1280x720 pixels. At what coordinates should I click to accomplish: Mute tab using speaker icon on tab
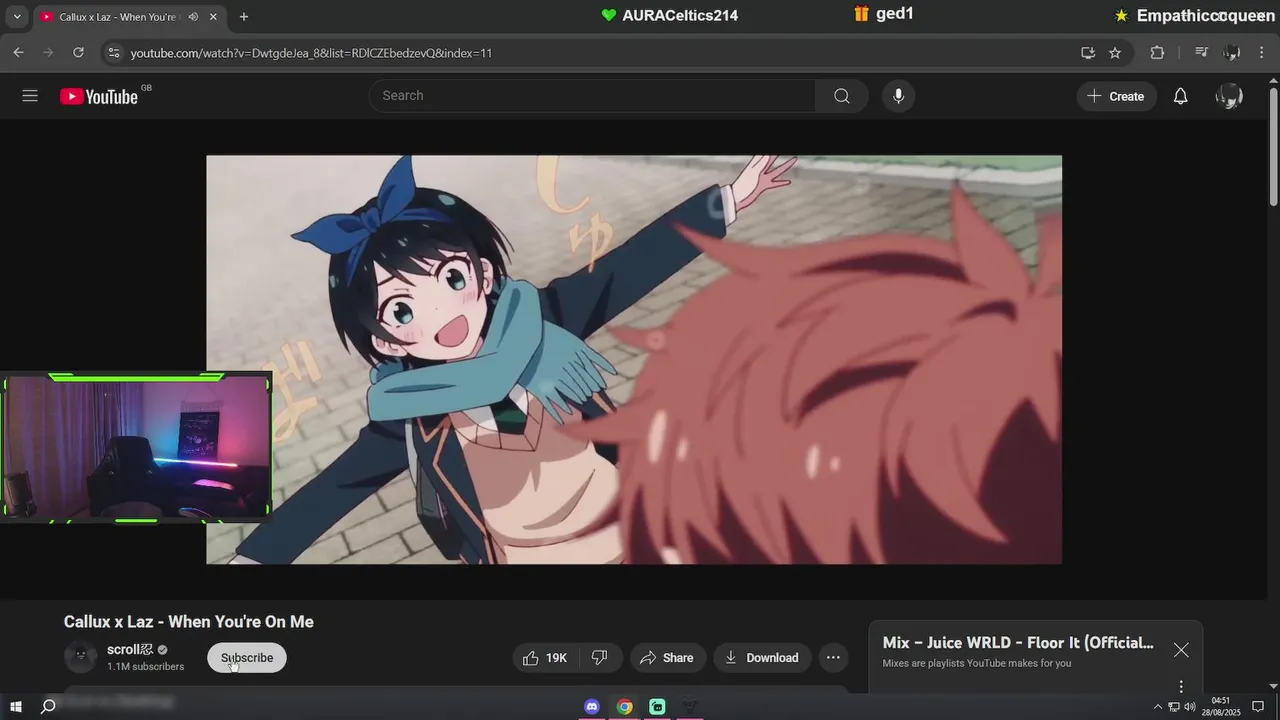[193, 17]
